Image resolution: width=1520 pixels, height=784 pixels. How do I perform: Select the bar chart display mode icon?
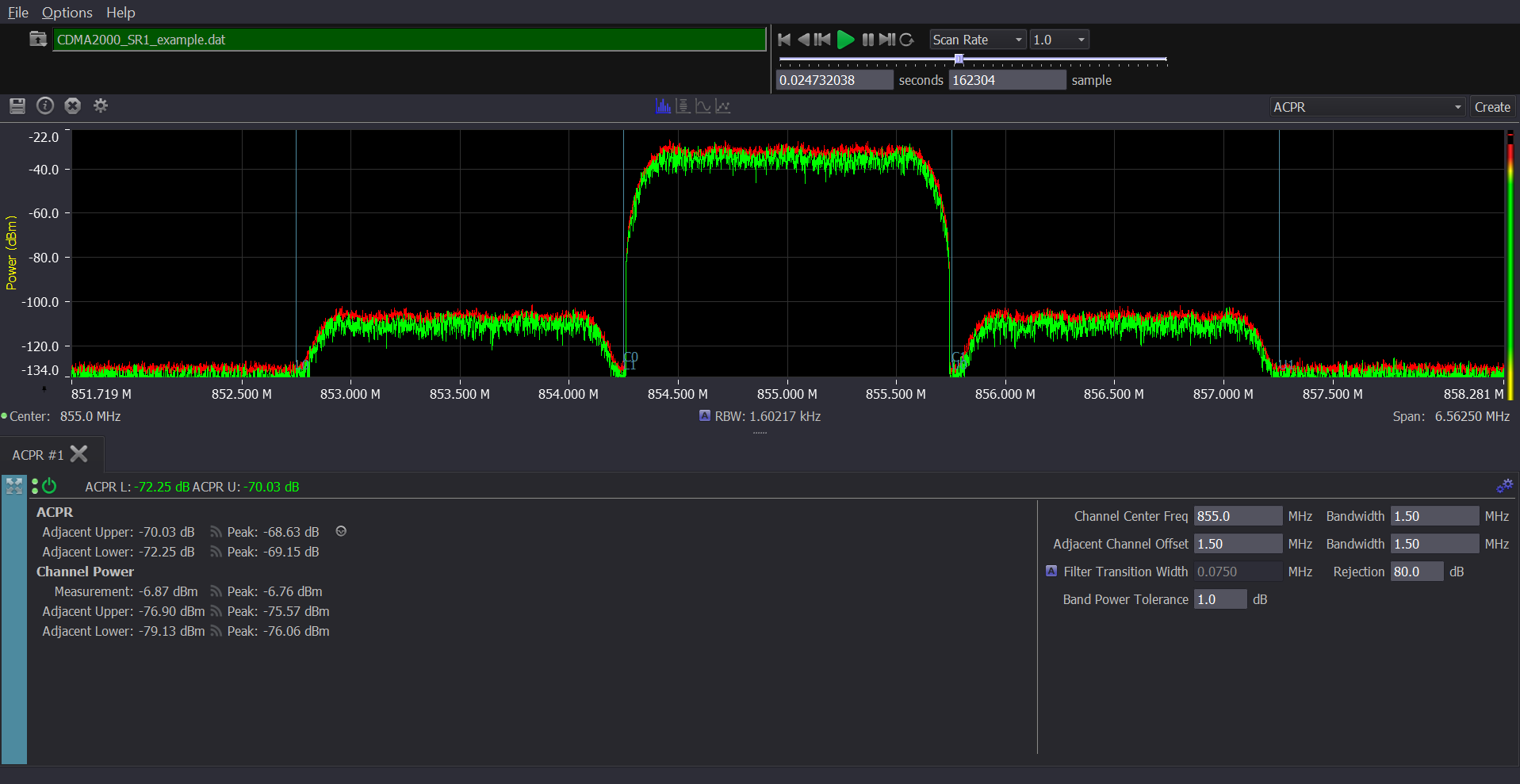click(663, 105)
